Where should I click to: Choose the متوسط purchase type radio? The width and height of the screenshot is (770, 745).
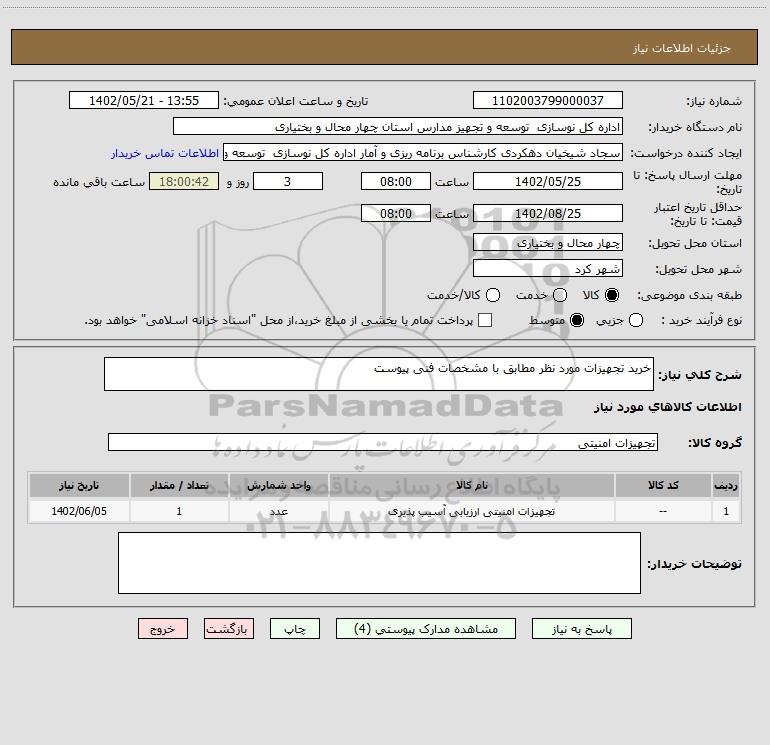click(x=577, y=320)
